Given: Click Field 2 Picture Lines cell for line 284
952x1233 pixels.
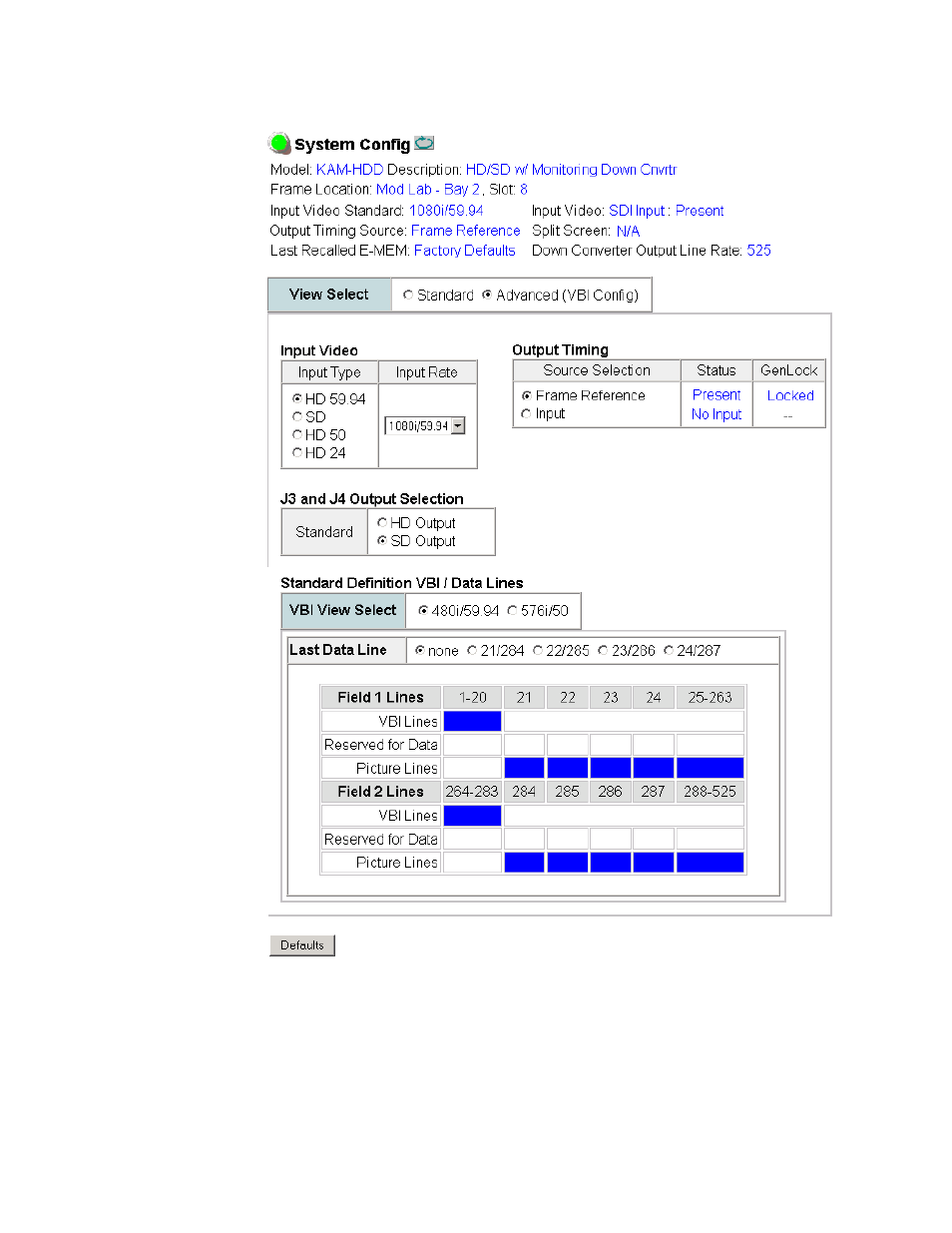Looking at the screenshot, I should point(524,863).
